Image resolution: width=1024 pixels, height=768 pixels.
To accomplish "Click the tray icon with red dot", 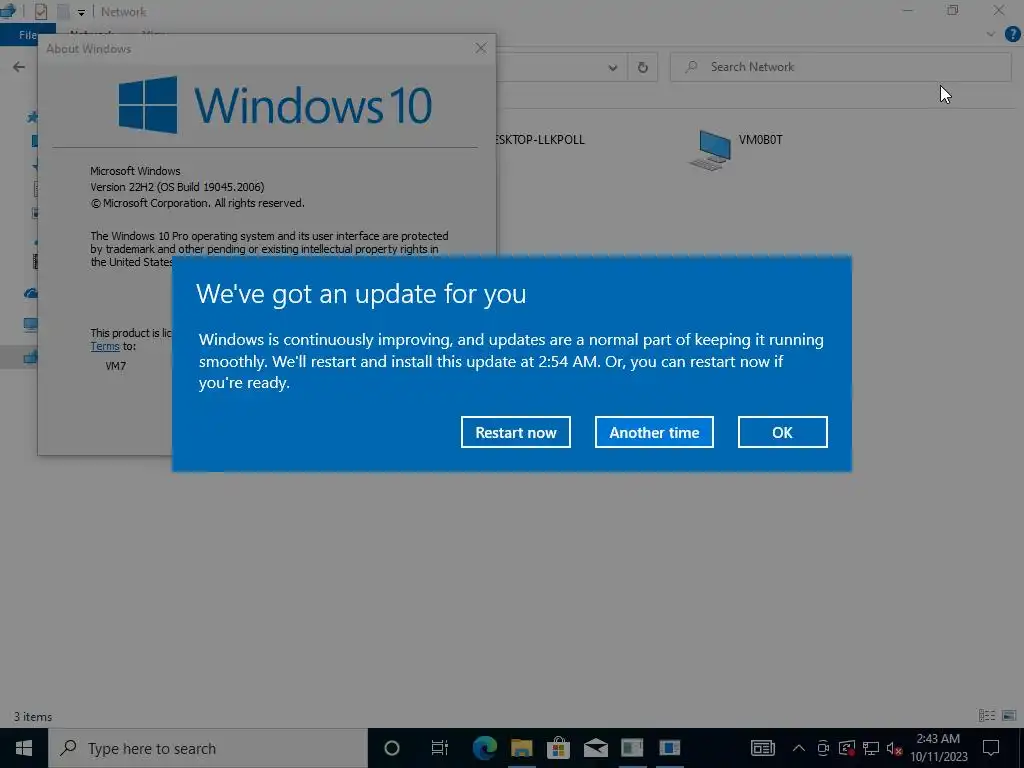I will pos(847,748).
